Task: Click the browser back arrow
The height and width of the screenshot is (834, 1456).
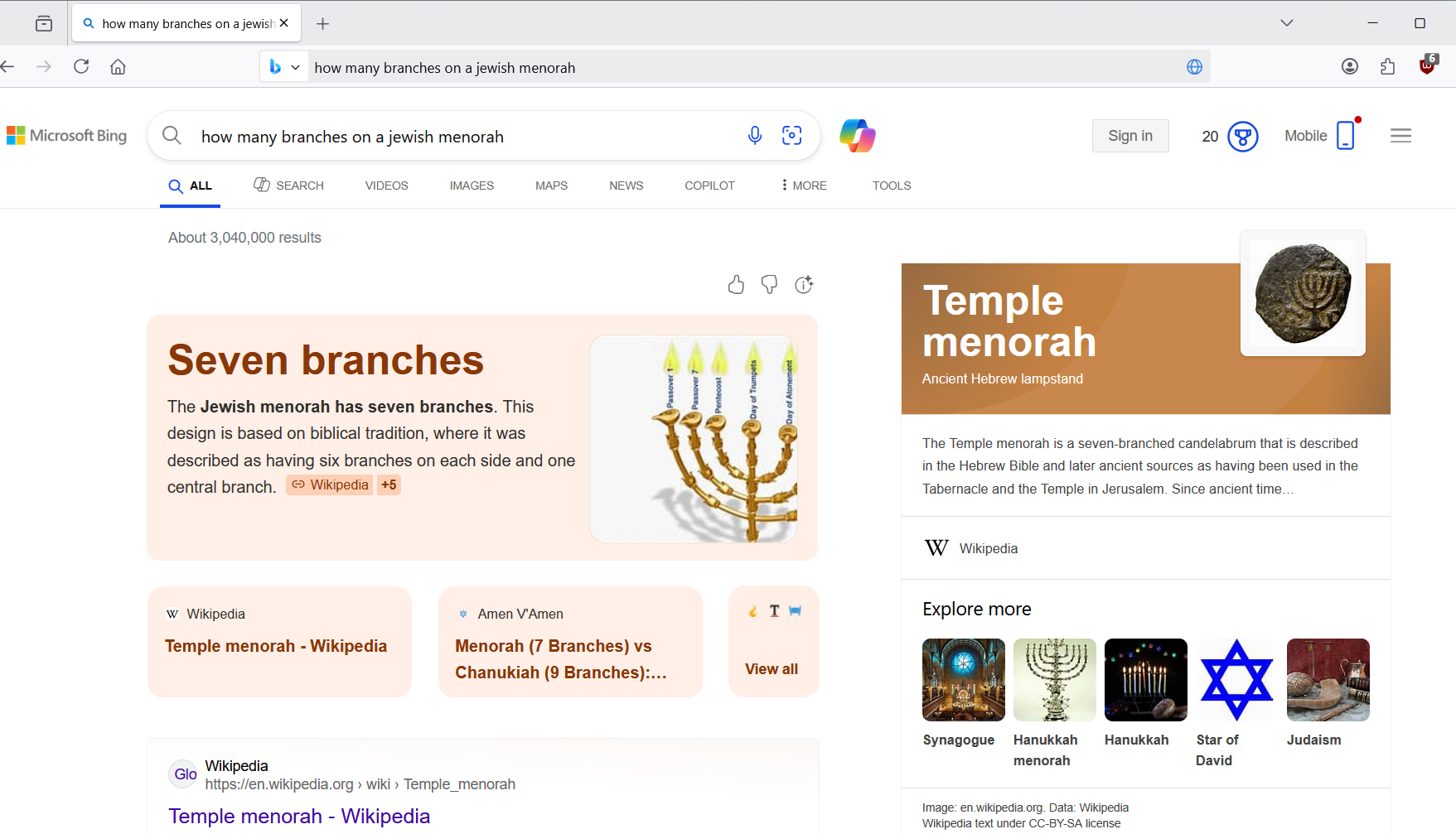Action: pos(8,67)
